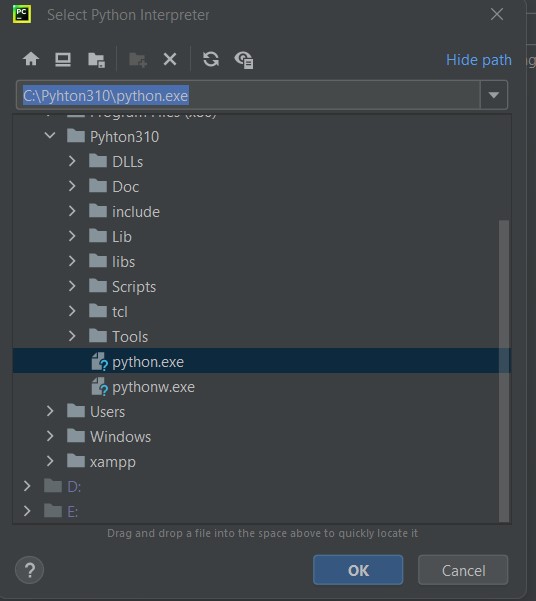Viewport: 536px width, 601px height.
Task: Open the path history dropdown arrow
Action: coord(494,95)
